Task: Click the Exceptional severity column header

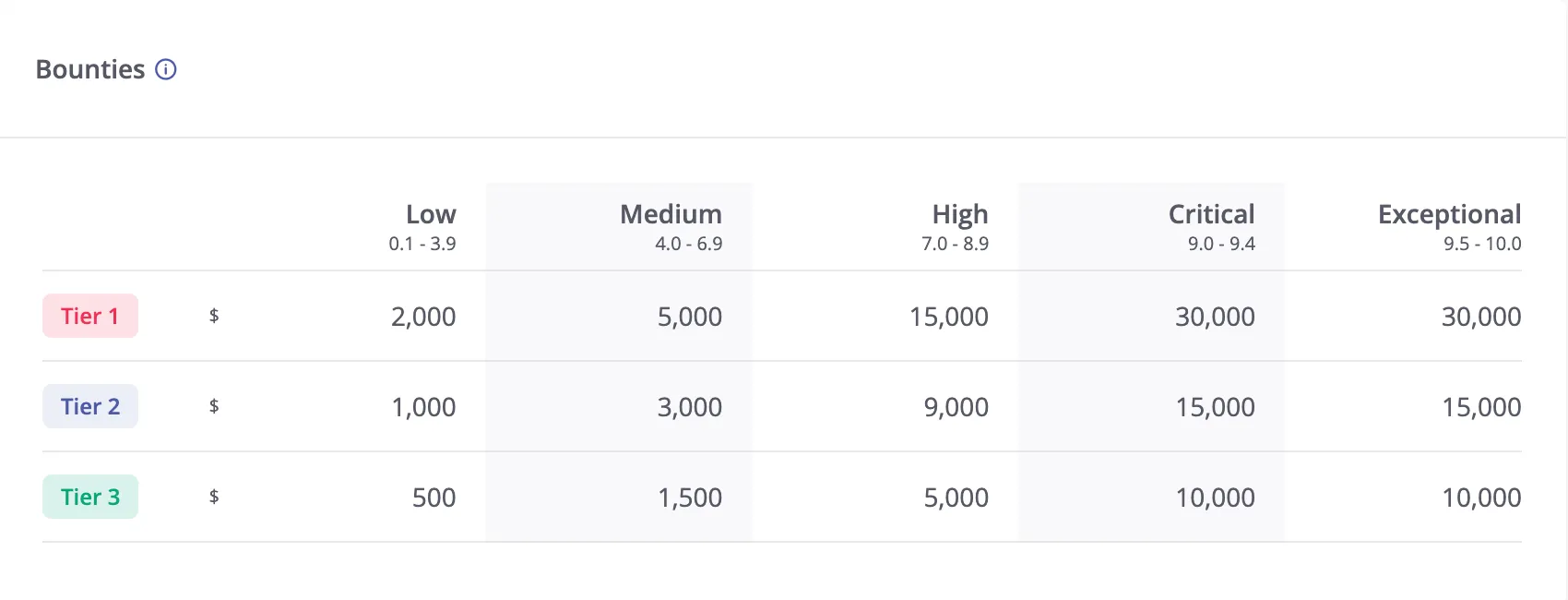Action: point(1448,214)
